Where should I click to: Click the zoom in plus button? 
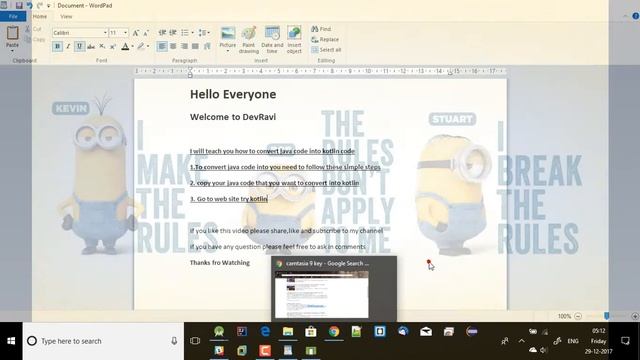[635, 316]
